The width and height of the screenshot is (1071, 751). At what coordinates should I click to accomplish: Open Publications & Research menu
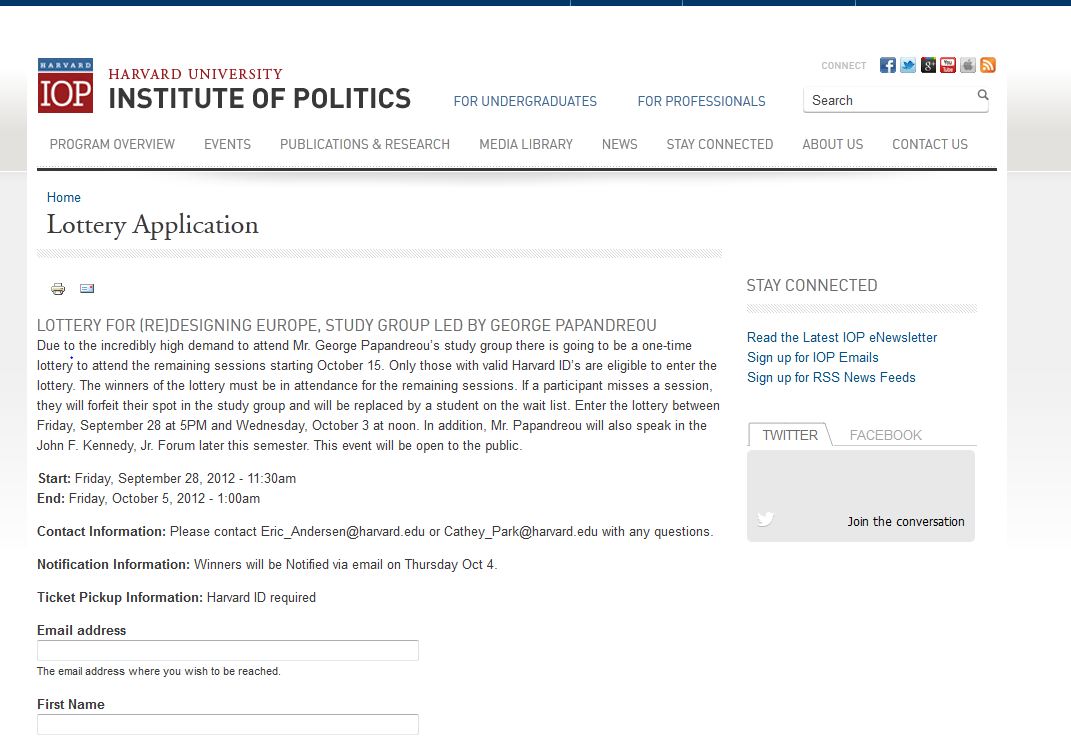[365, 144]
